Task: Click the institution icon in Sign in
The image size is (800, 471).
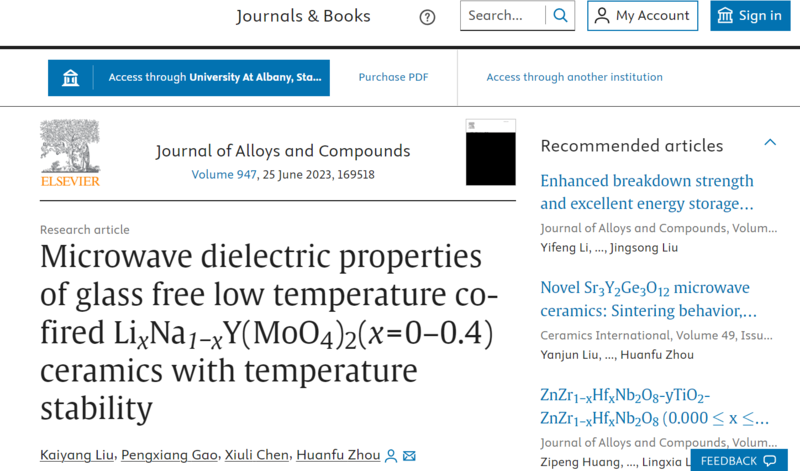Action: tap(725, 16)
